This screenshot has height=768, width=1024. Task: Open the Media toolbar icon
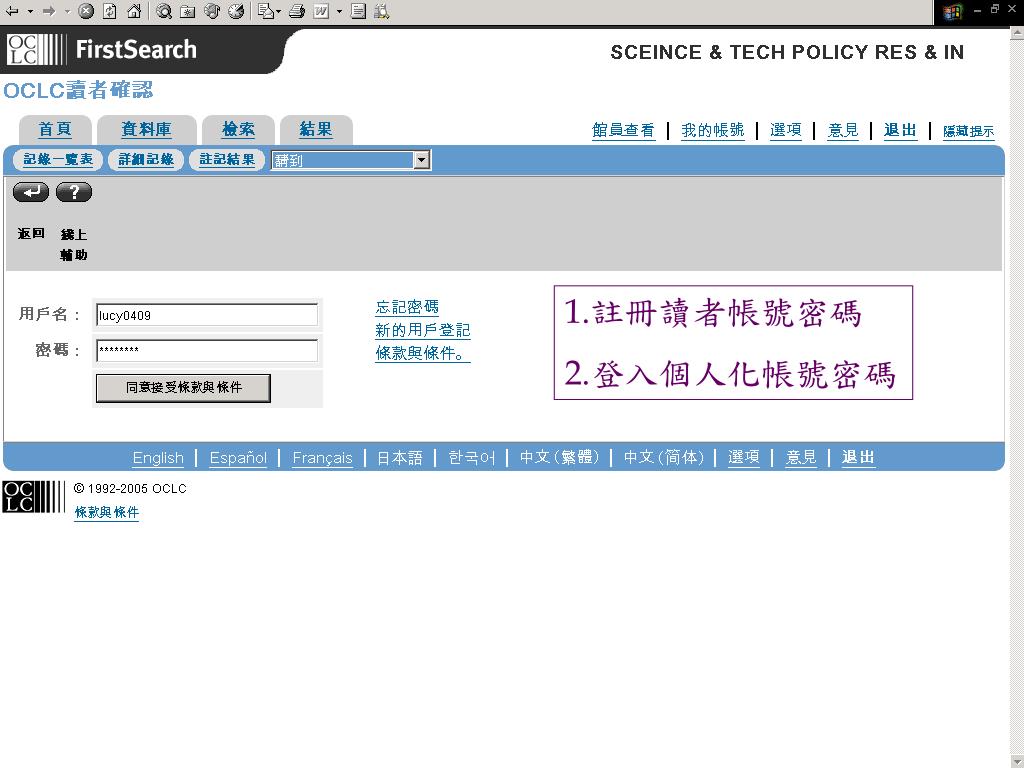212,11
